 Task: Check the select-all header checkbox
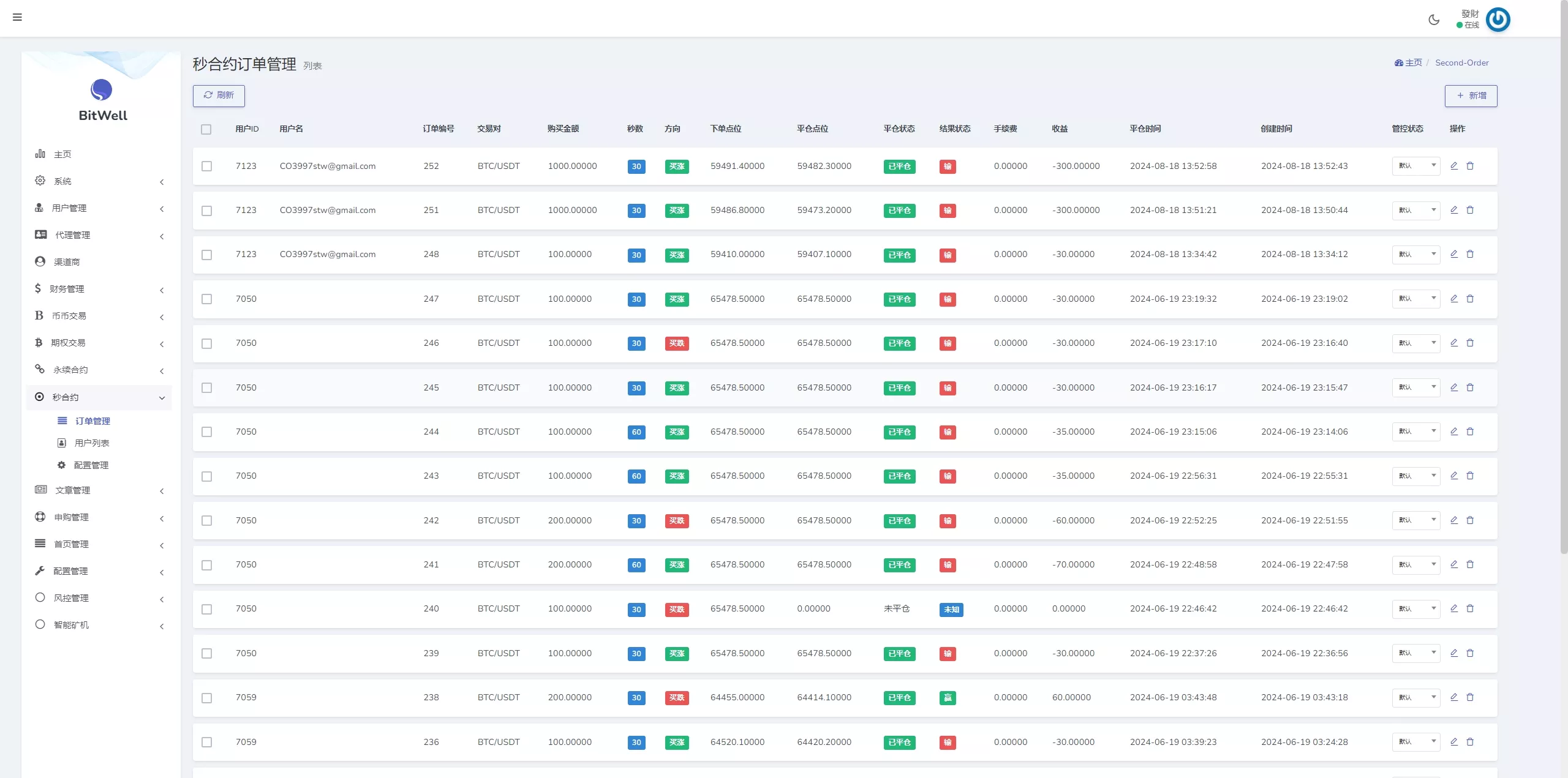(206, 129)
